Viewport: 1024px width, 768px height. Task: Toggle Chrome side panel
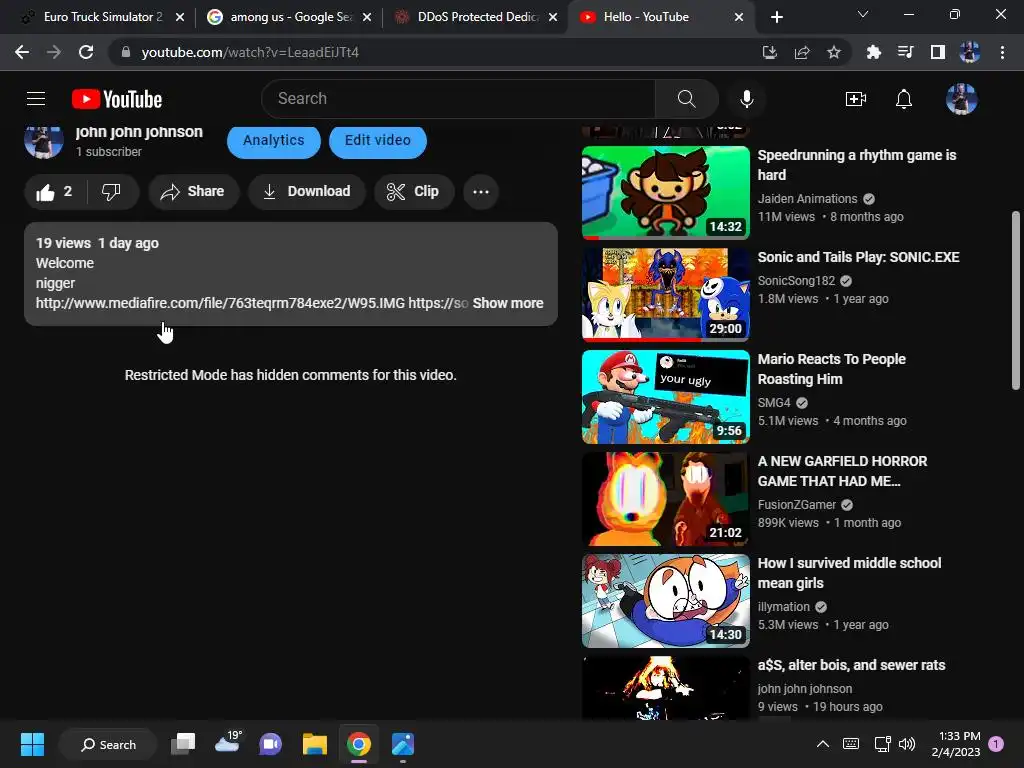point(938,52)
